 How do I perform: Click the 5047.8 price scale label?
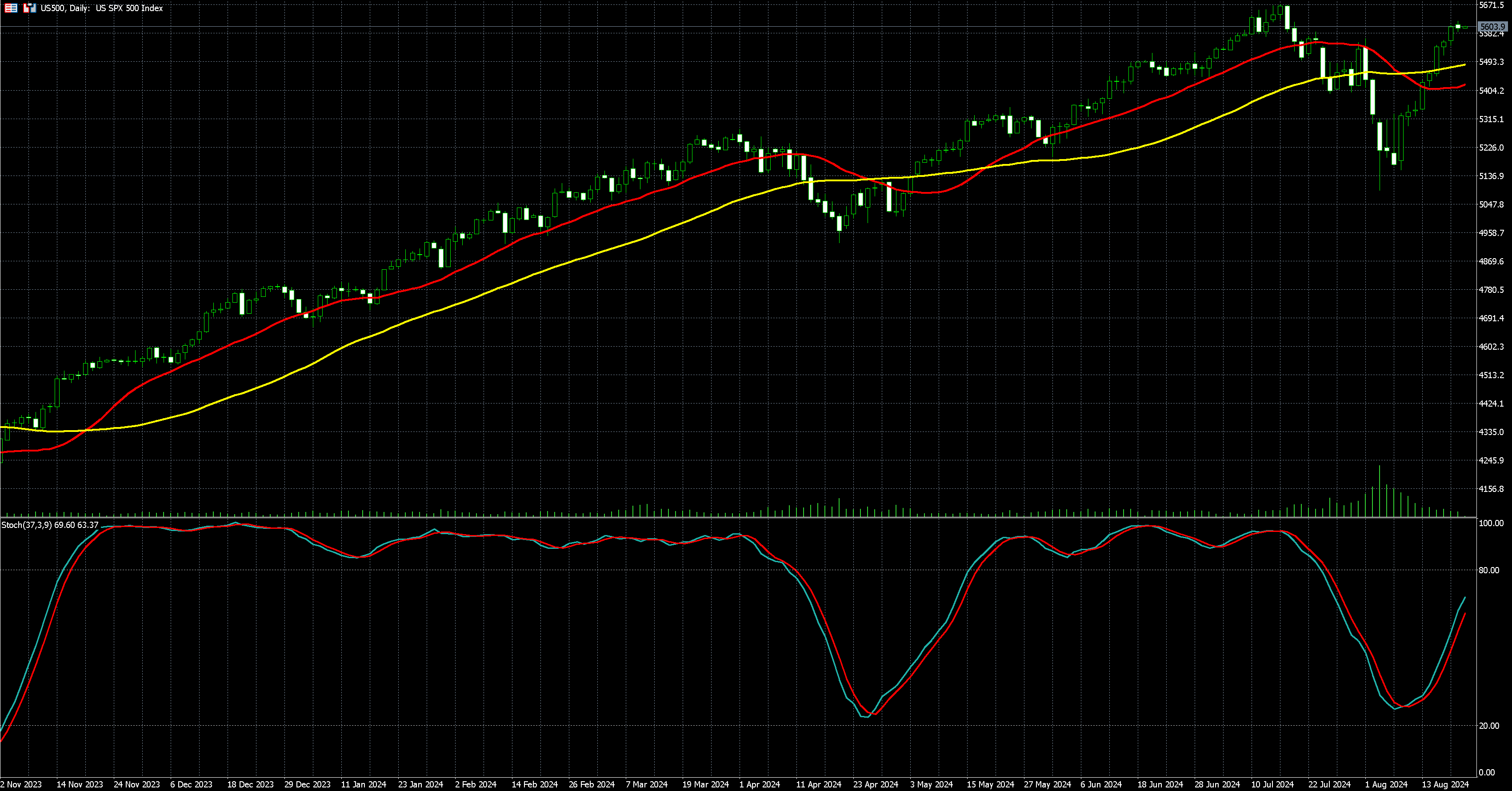tap(1491, 204)
